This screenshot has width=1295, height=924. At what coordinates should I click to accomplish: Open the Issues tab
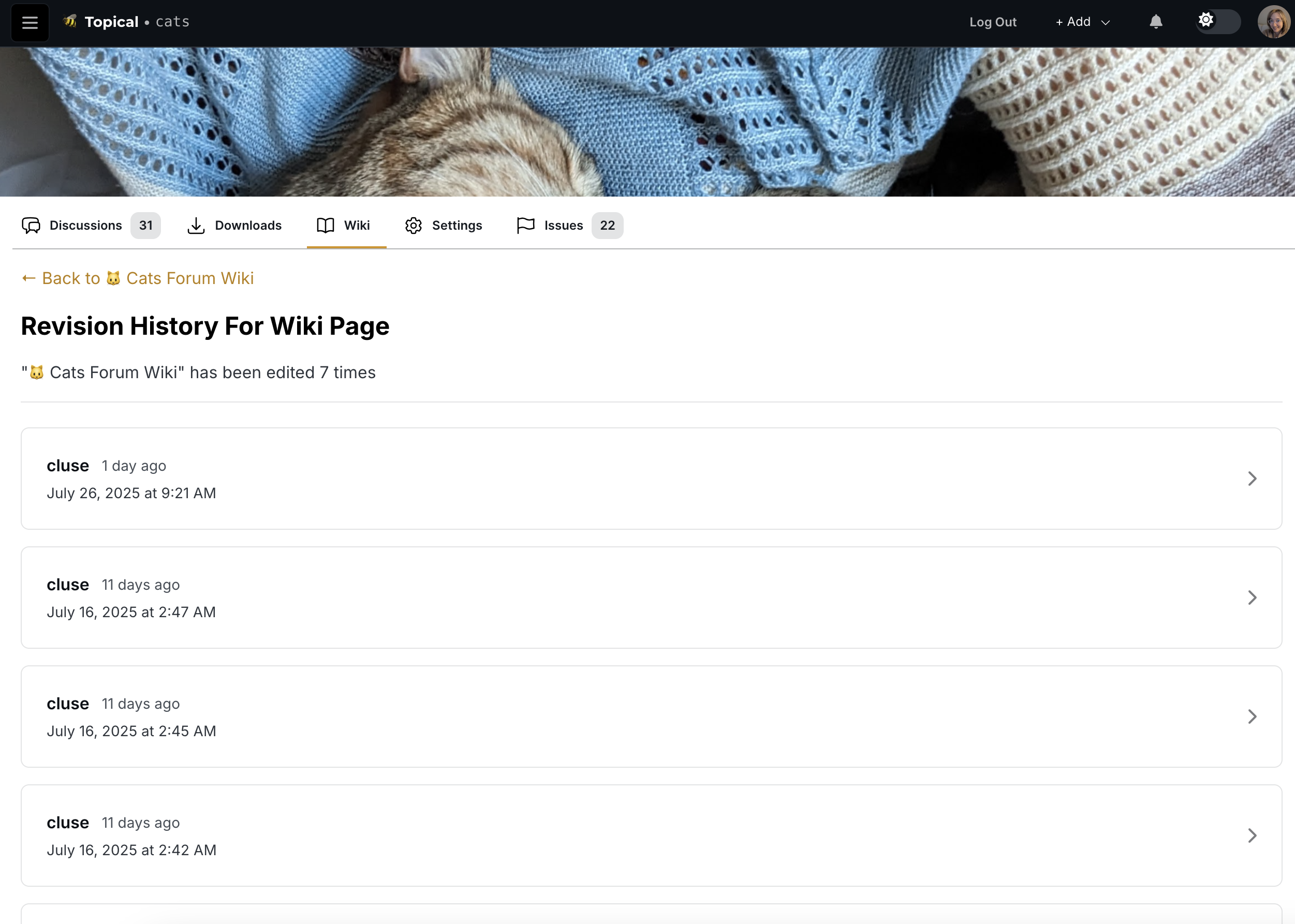pyautogui.click(x=569, y=226)
